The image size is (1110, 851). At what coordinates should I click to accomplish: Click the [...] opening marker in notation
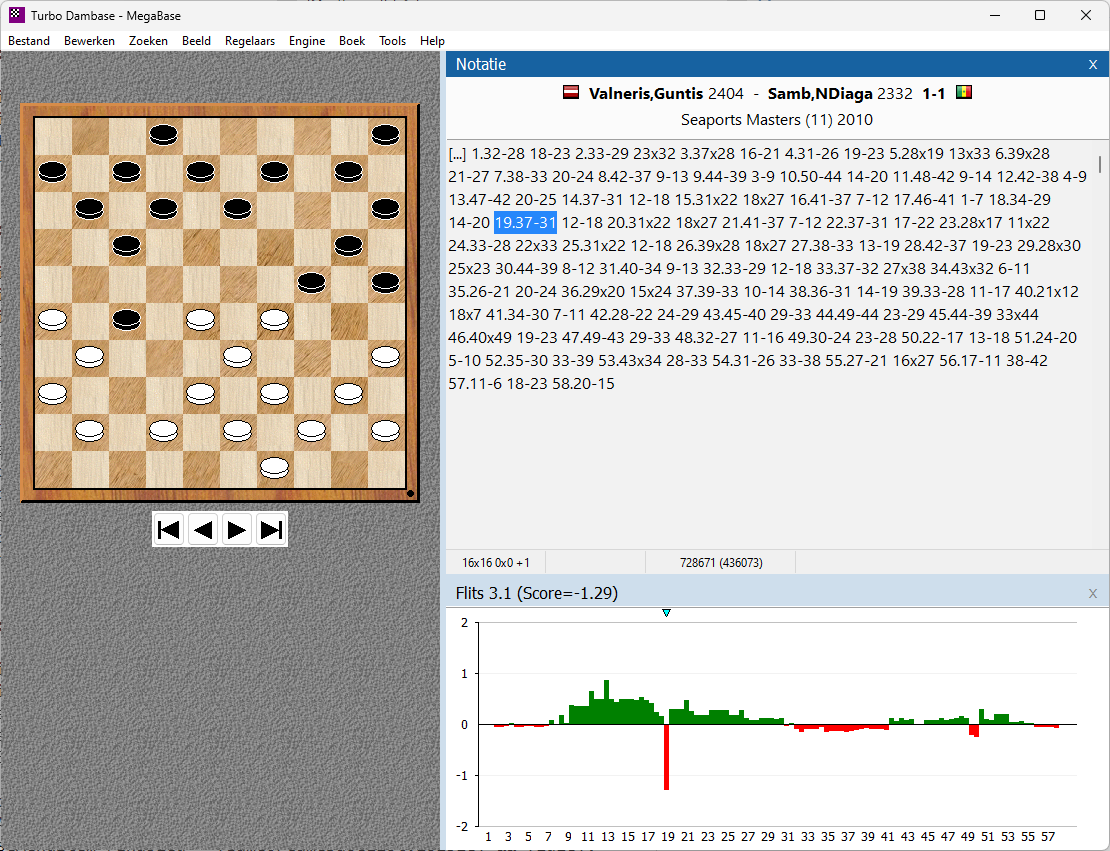(457, 154)
